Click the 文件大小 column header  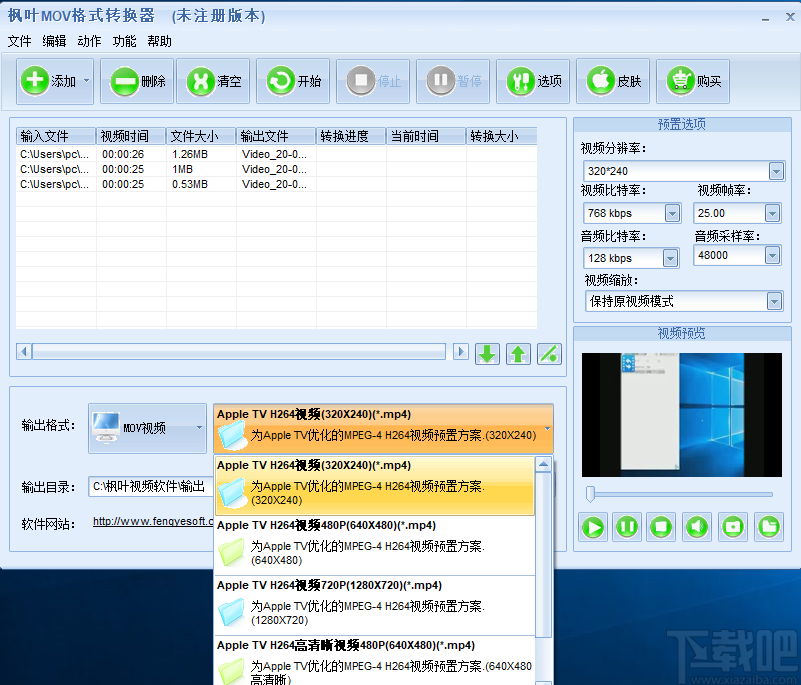pos(201,136)
